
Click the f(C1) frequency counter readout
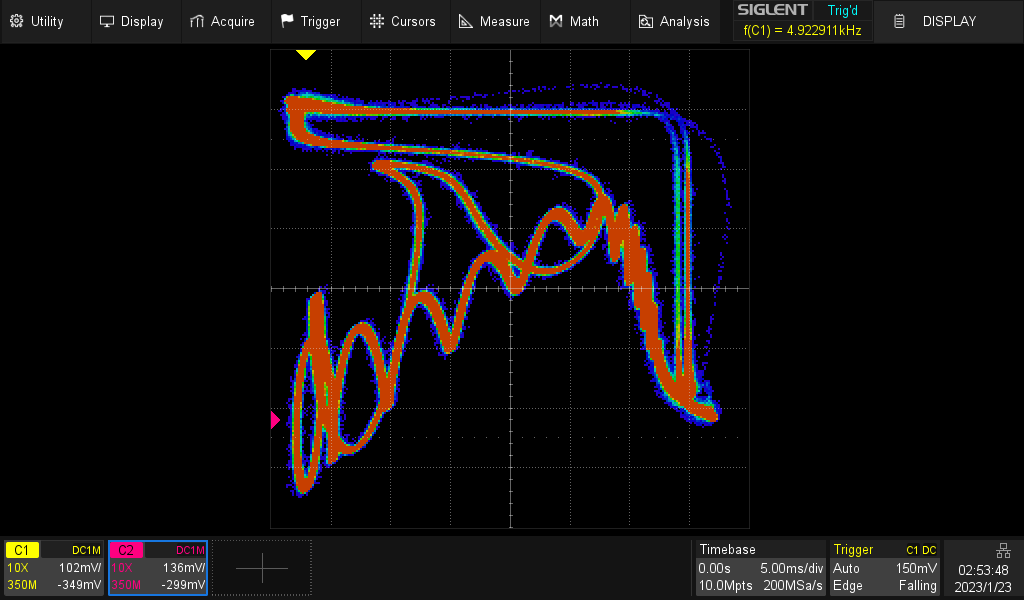click(803, 31)
